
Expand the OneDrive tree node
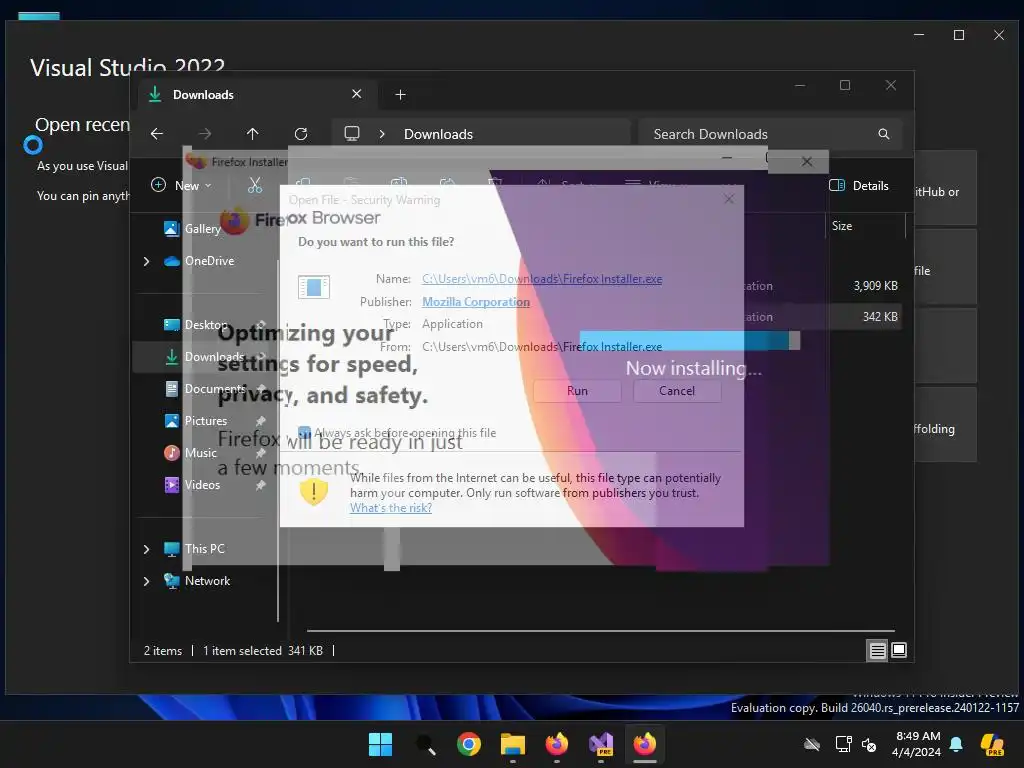pos(146,261)
